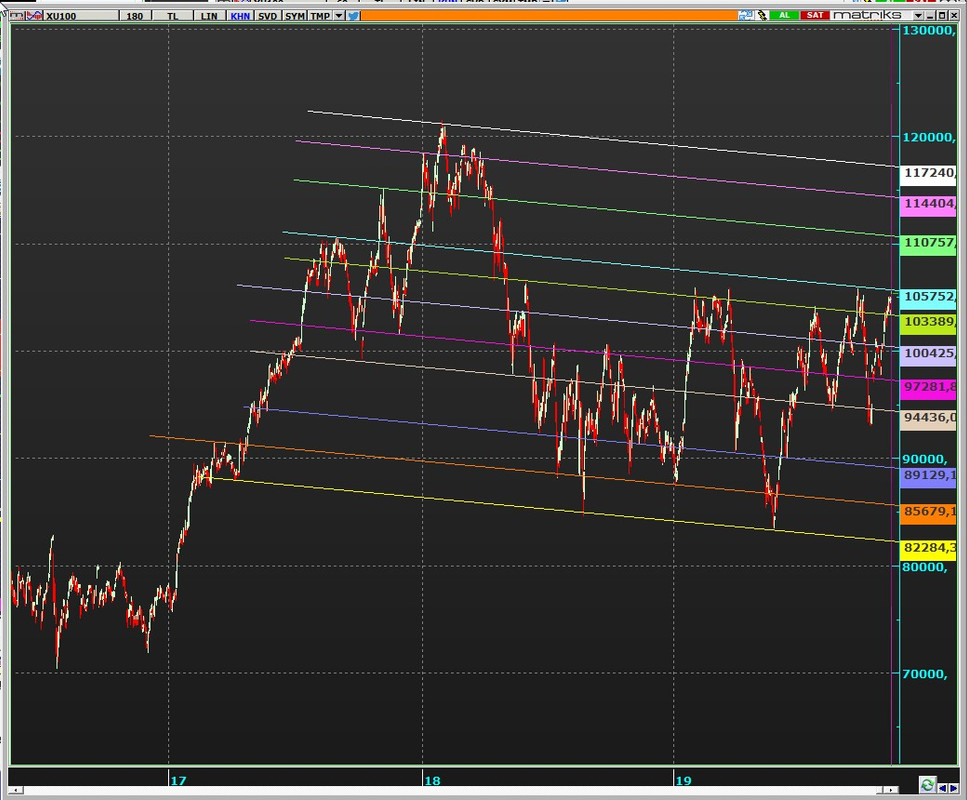
Task: Click the red SAT sell button
Action: (815, 15)
